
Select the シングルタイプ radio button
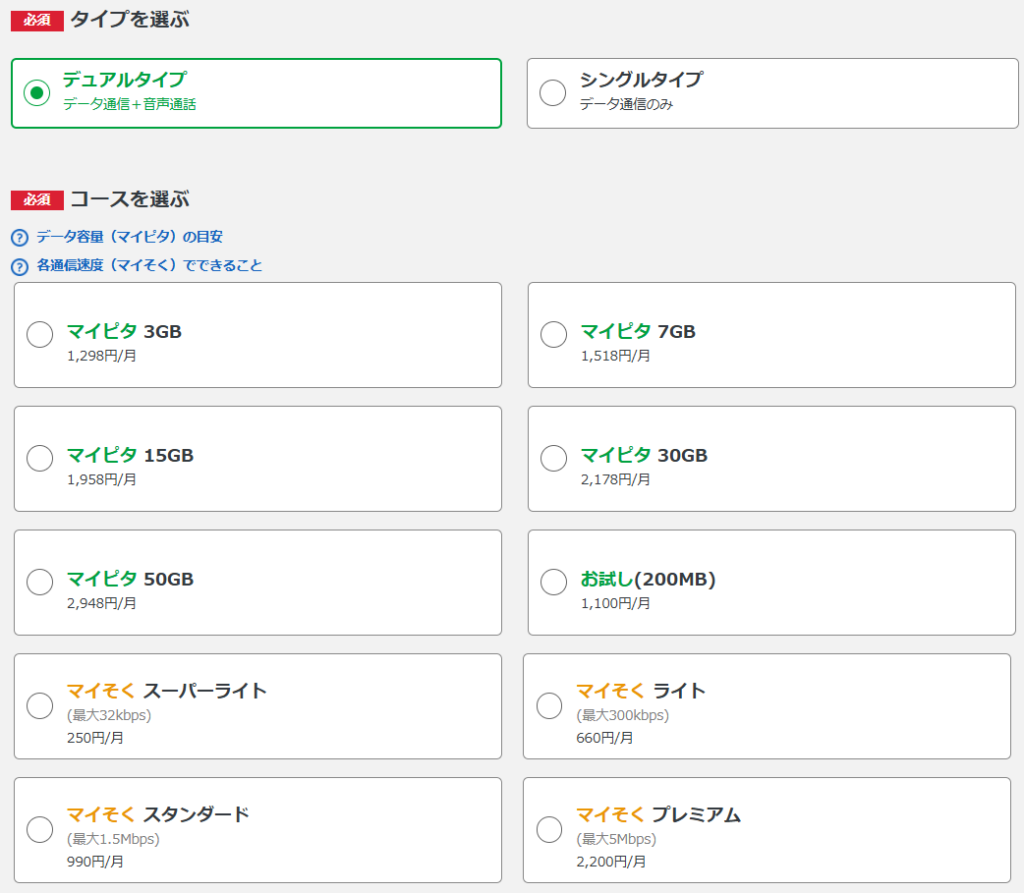coord(552,93)
